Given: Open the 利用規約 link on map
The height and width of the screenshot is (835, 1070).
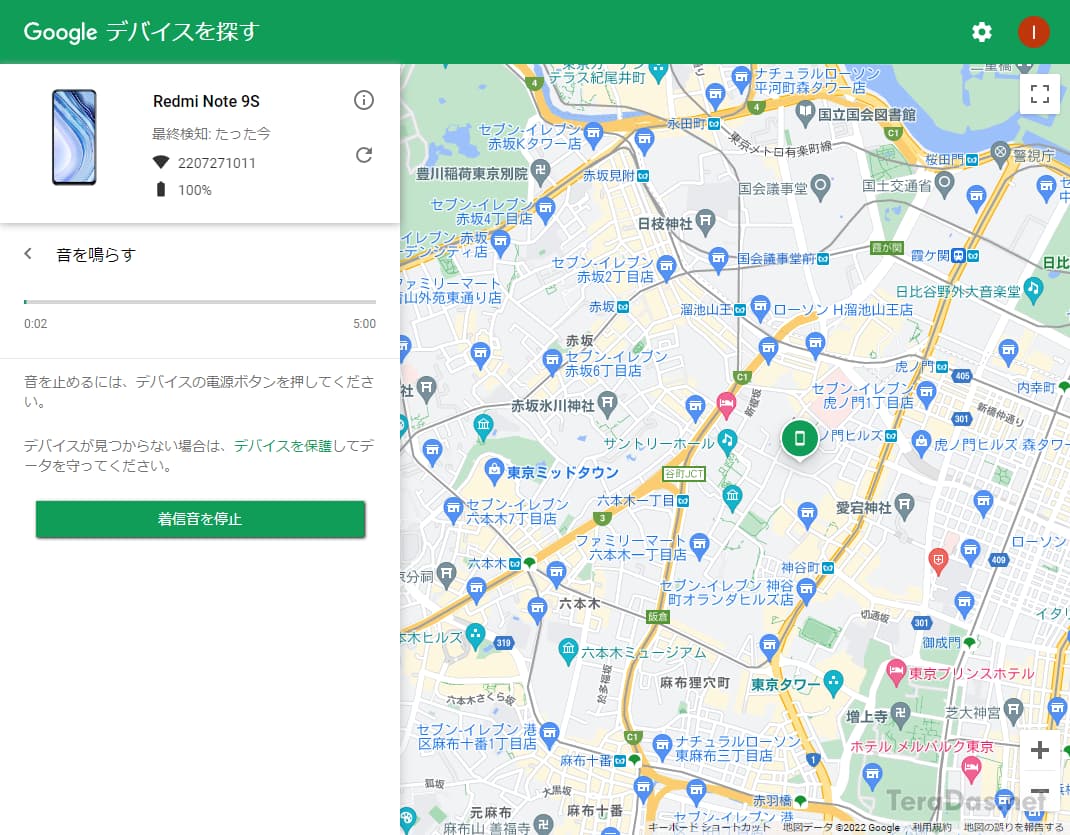Looking at the screenshot, I should [931, 827].
